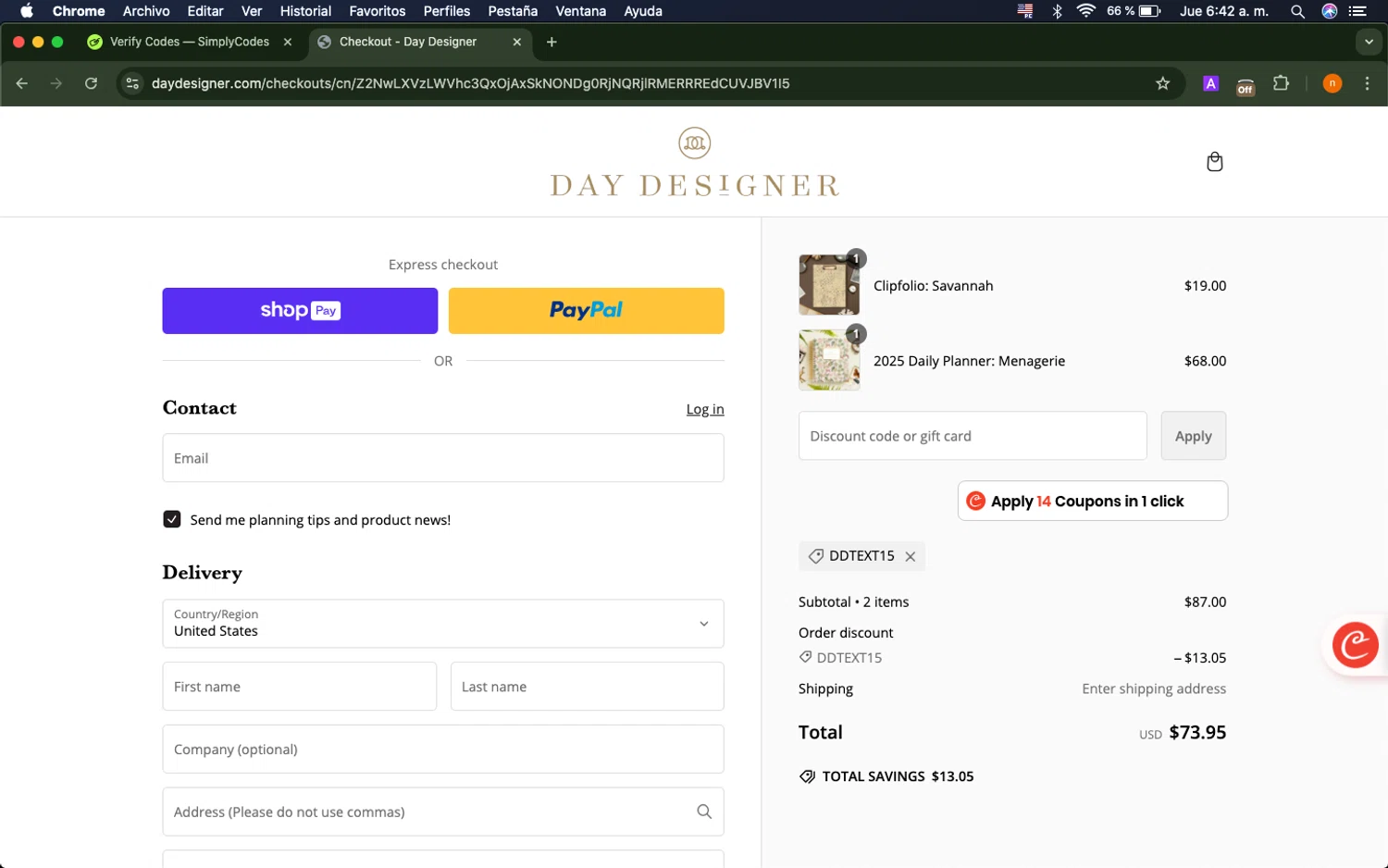
Task: Open the Control Center icon
Action: (x=1358, y=11)
